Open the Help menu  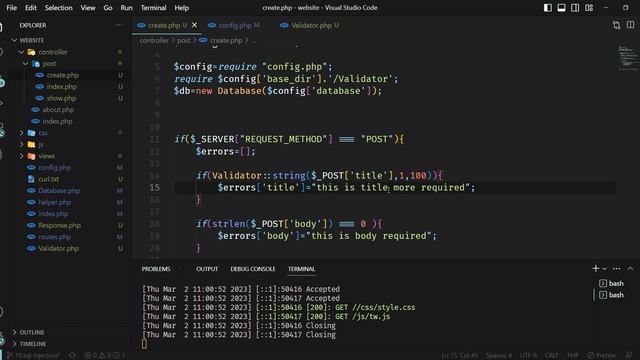pos(182,8)
